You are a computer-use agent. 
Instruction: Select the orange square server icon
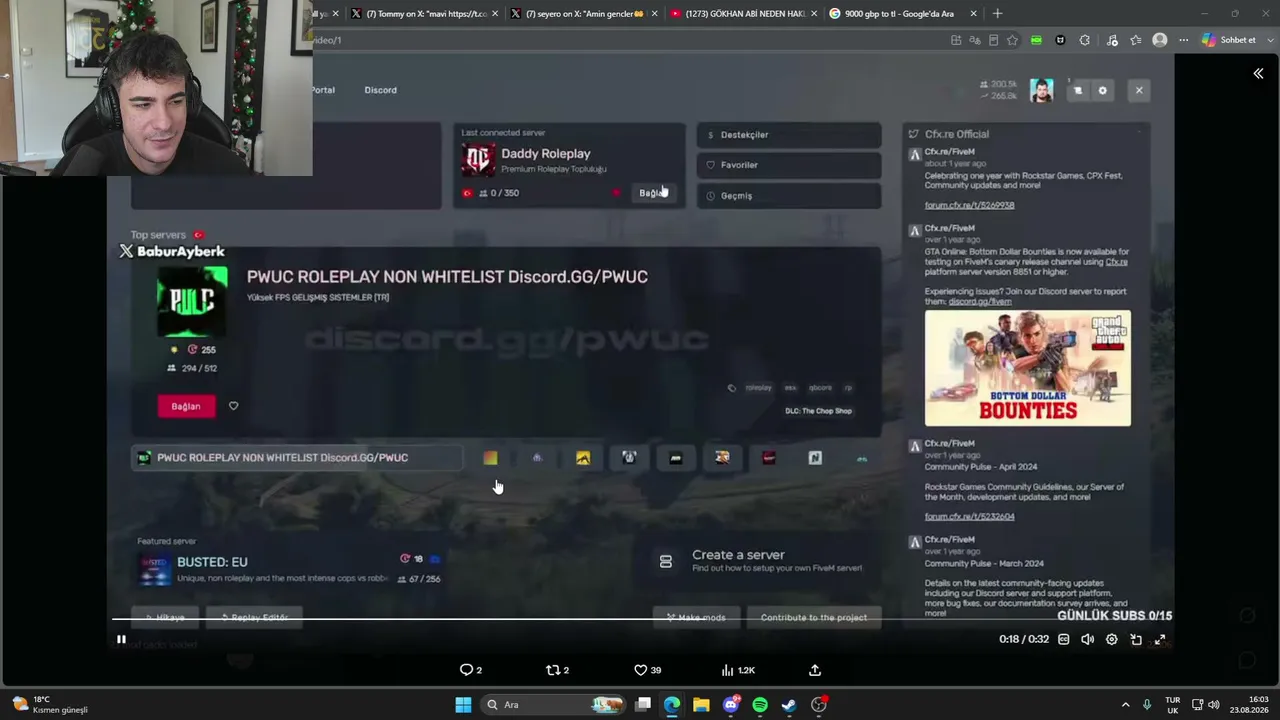click(490, 458)
